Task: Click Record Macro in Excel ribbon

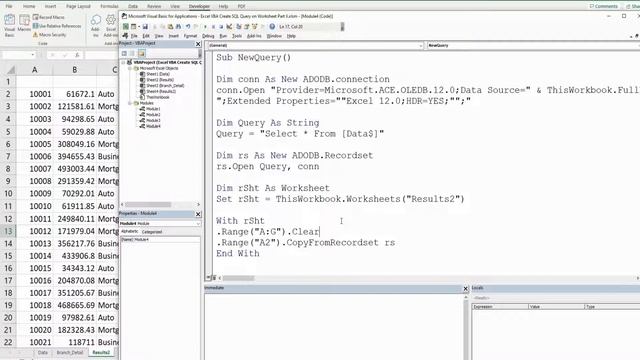Action: (x=49, y=17)
